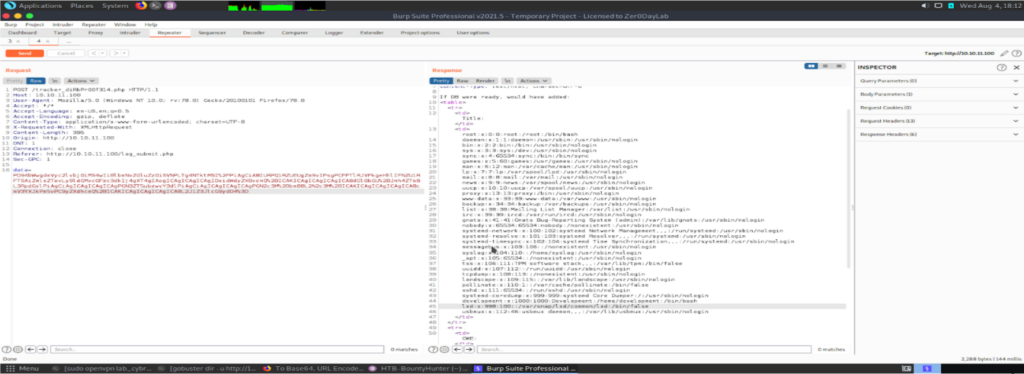Open the Project menu

[x=35, y=24]
